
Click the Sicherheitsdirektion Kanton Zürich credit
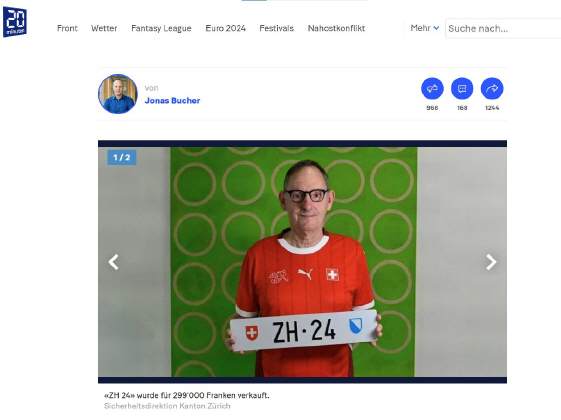[x=167, y=406]
